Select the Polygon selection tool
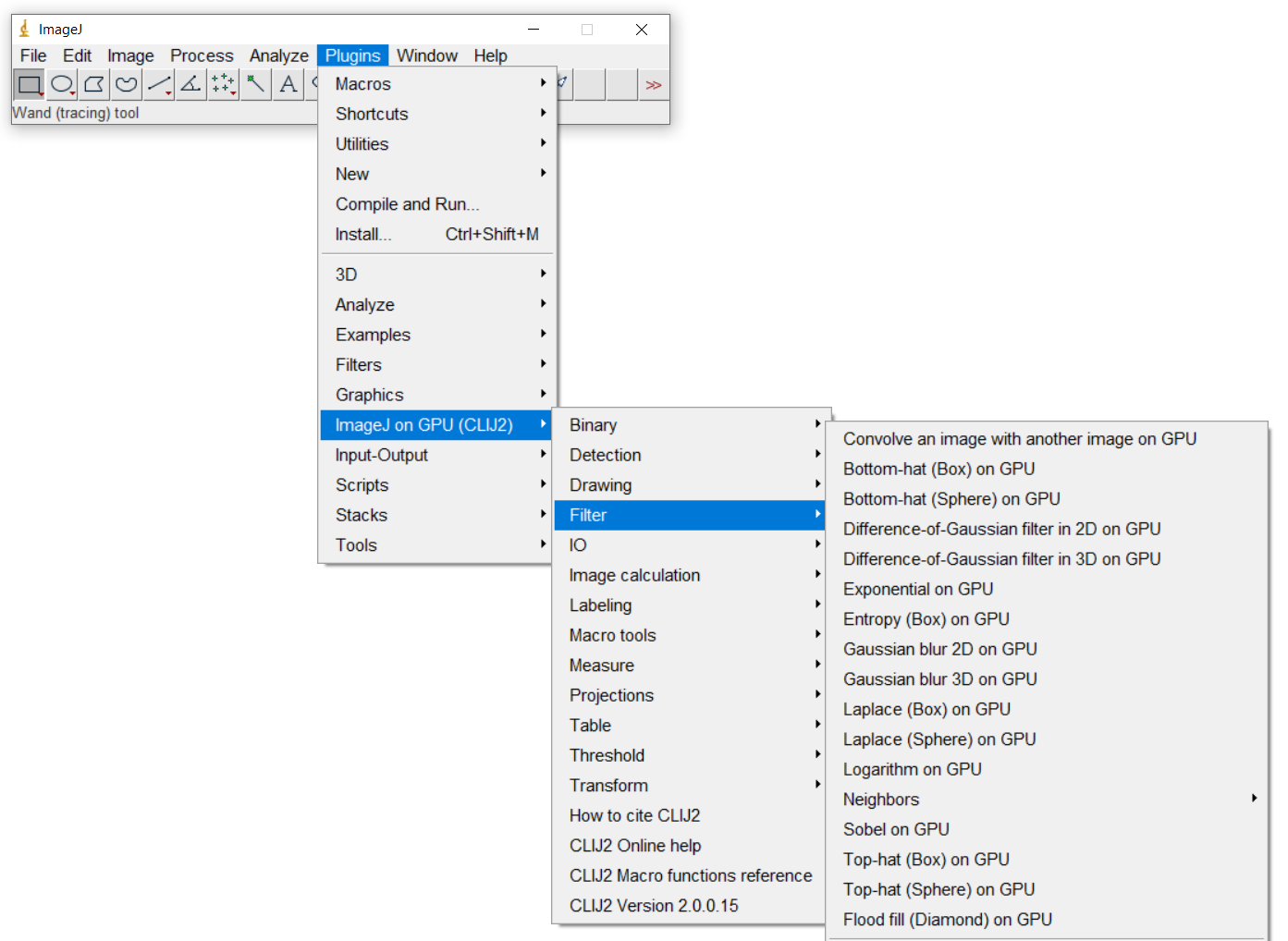Screen dimensions: 1288x941 [x=94, y=85]
